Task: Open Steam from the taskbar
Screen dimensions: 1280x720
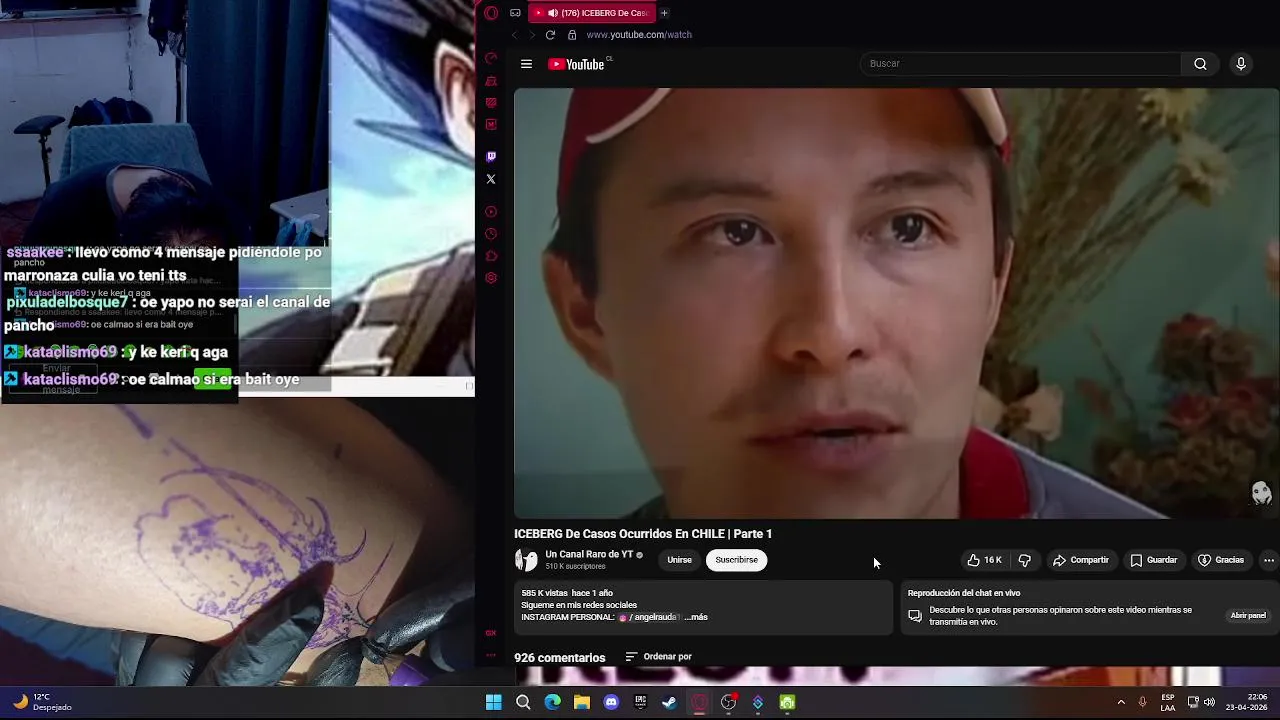Action: click(670, 702)
